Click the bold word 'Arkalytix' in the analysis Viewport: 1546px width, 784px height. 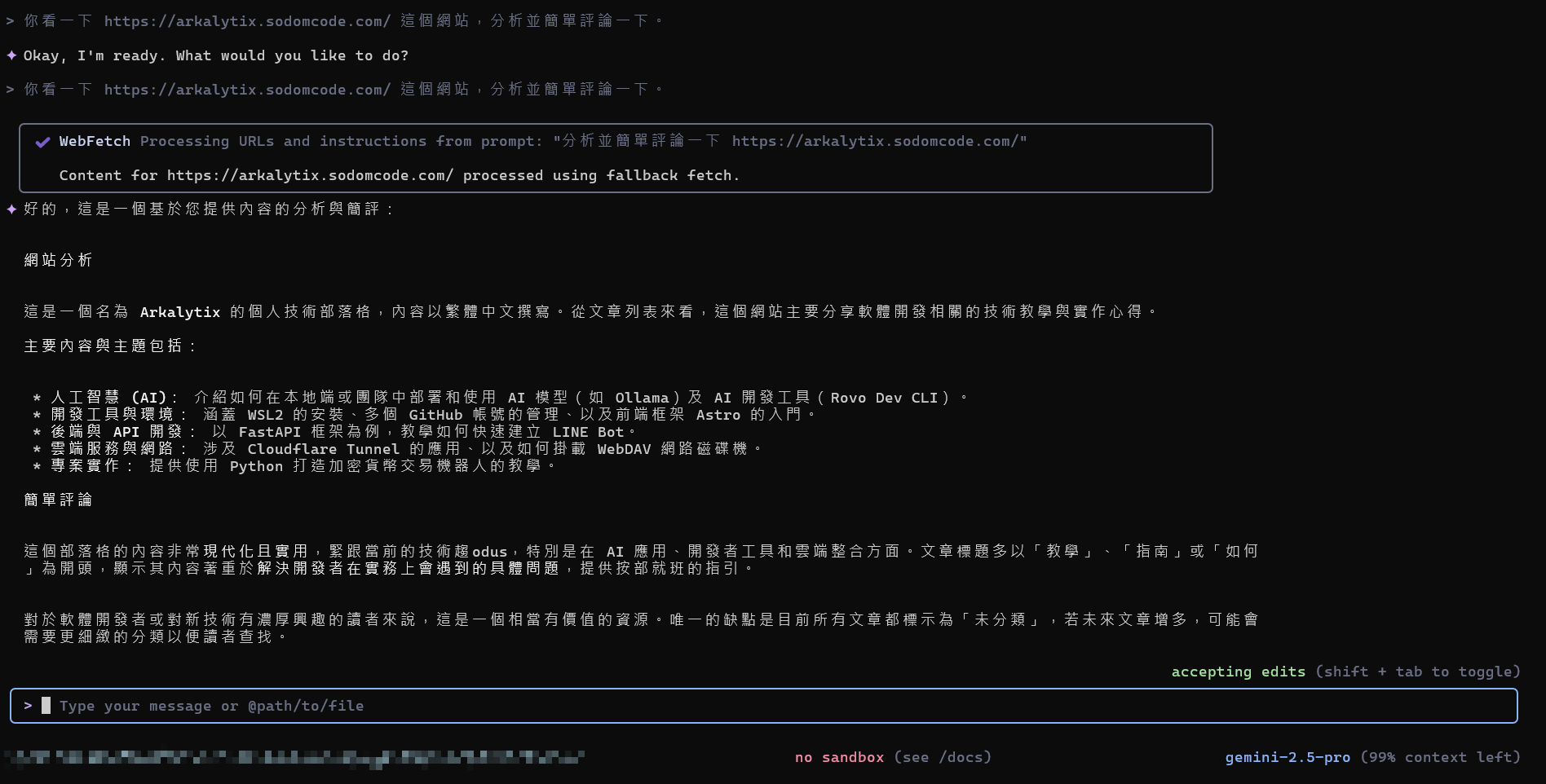[180, 312]
